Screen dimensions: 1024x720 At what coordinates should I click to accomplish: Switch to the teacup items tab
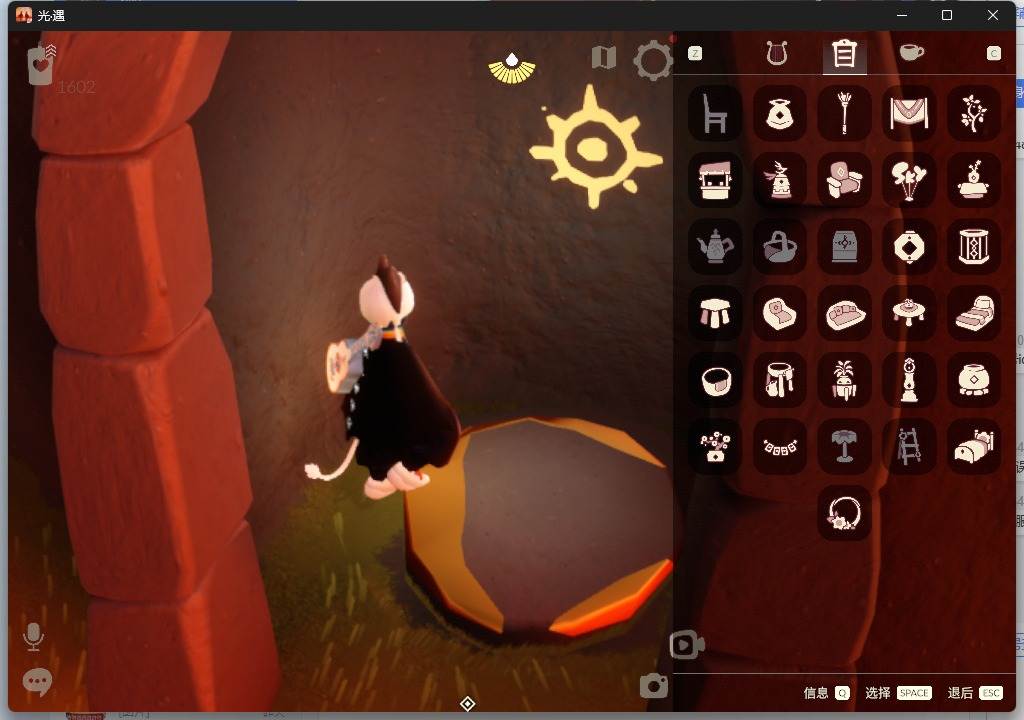[912, 52]
